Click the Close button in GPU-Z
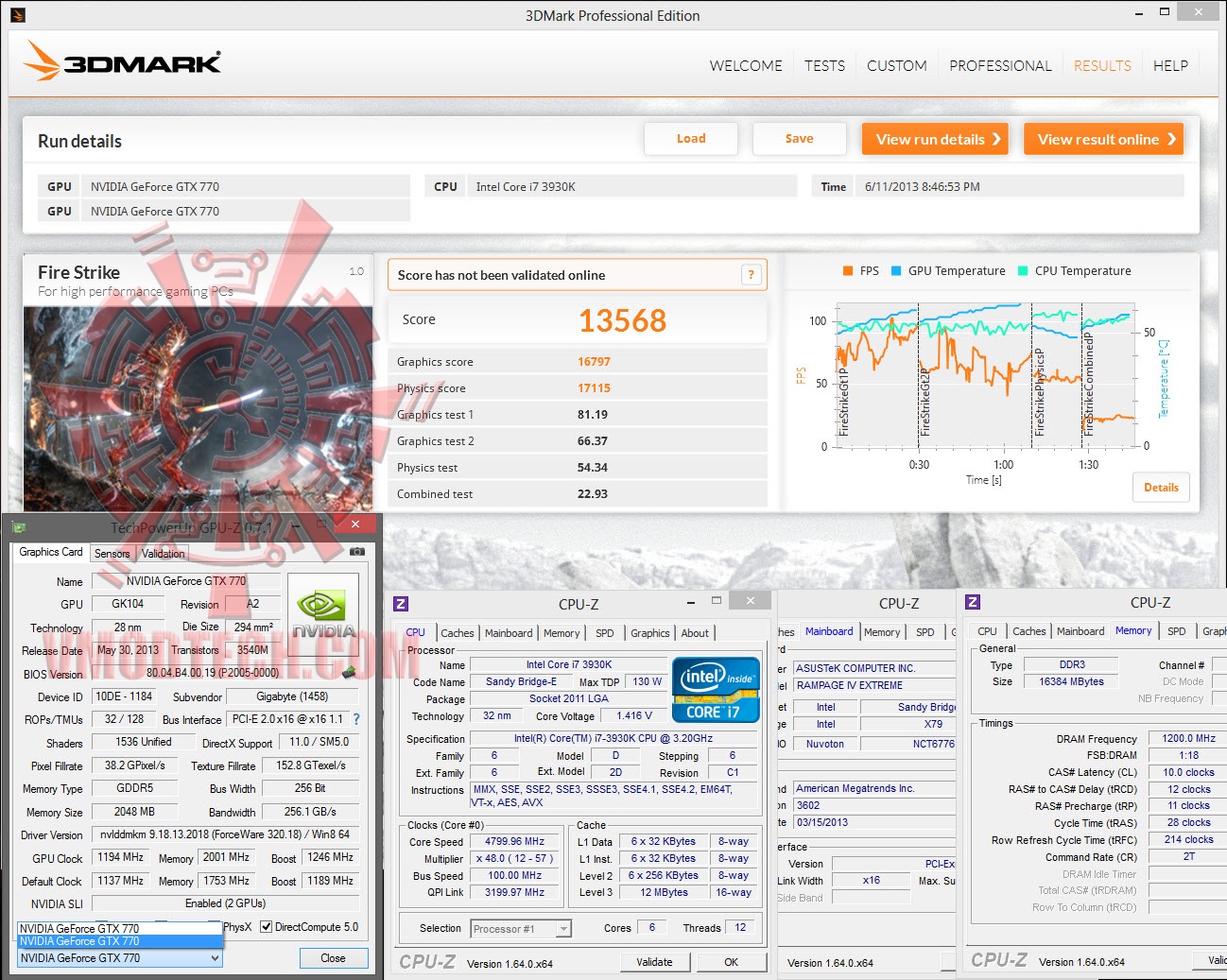The width and height of the screenshot is (1227, 980). click(333, 958)
